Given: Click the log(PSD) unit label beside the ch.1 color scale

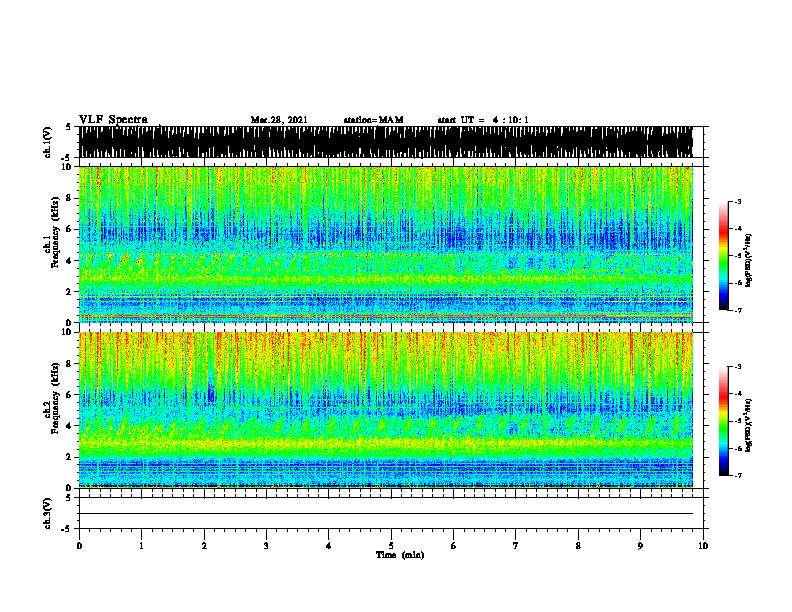Looking at the screenshot, I should pyautogui.click(x=749, y=260).
